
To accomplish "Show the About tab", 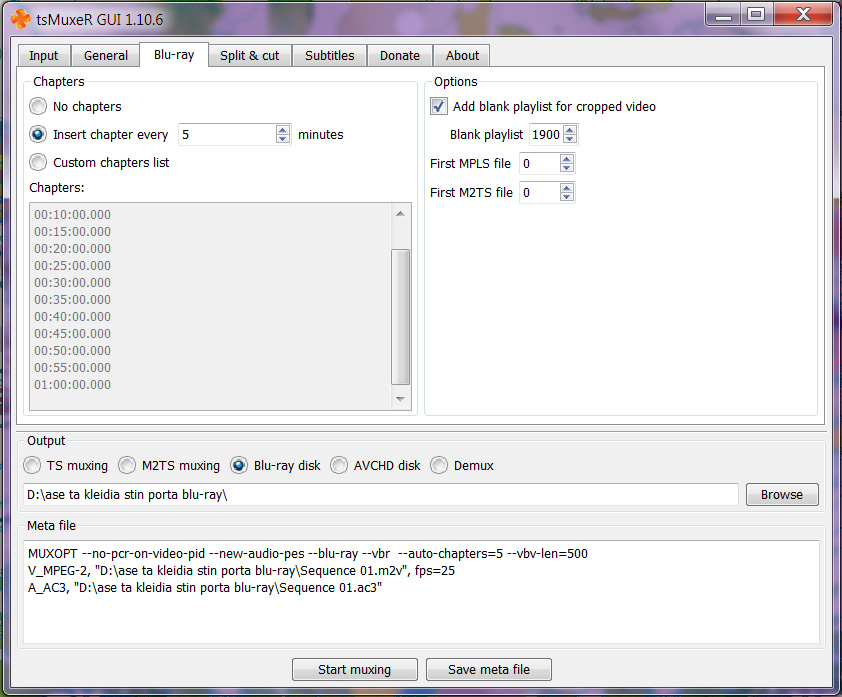I will (x=462, y=56).
